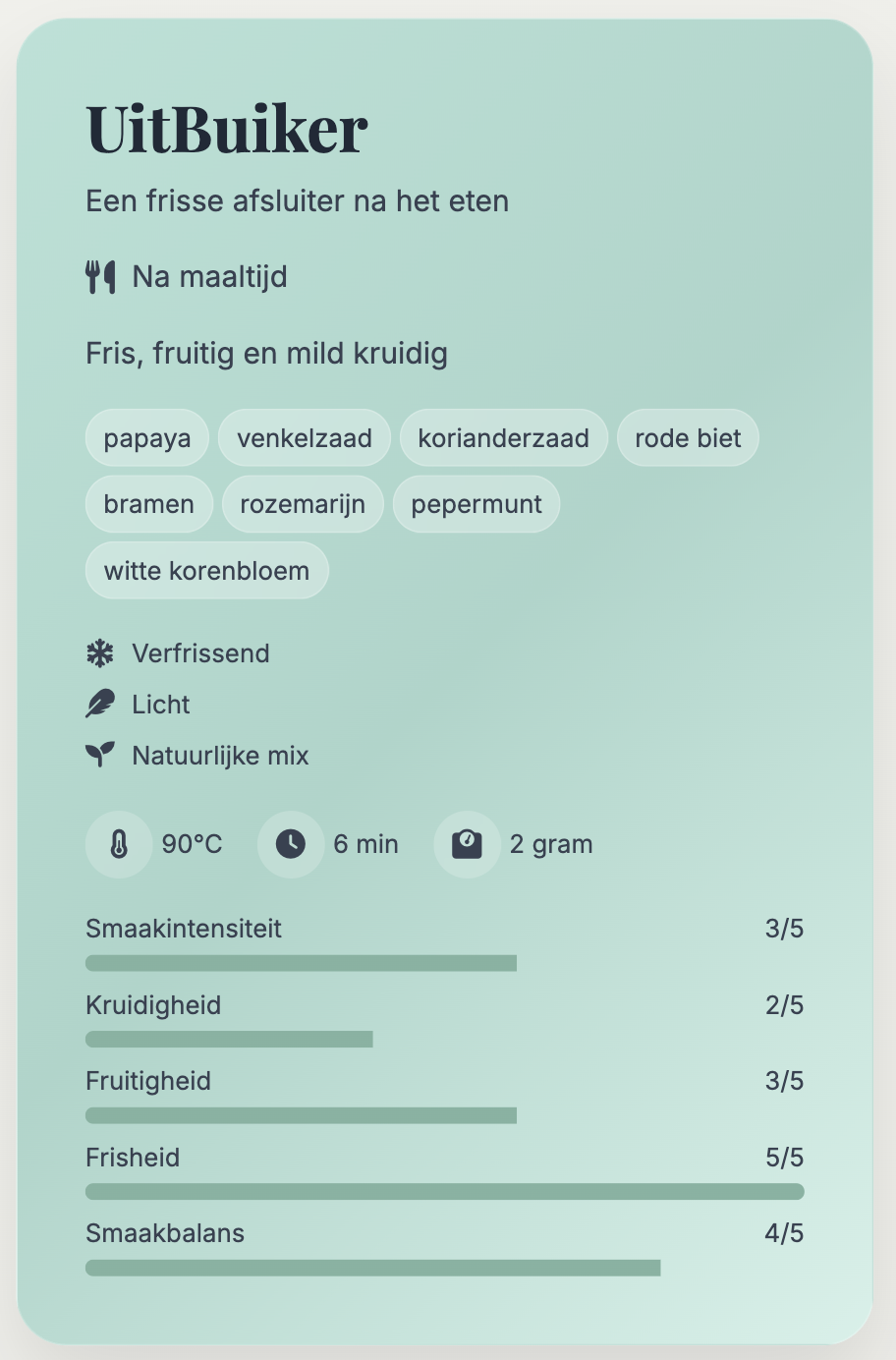Click the weighing scale icon for 2 gram

tap(467, 844)
